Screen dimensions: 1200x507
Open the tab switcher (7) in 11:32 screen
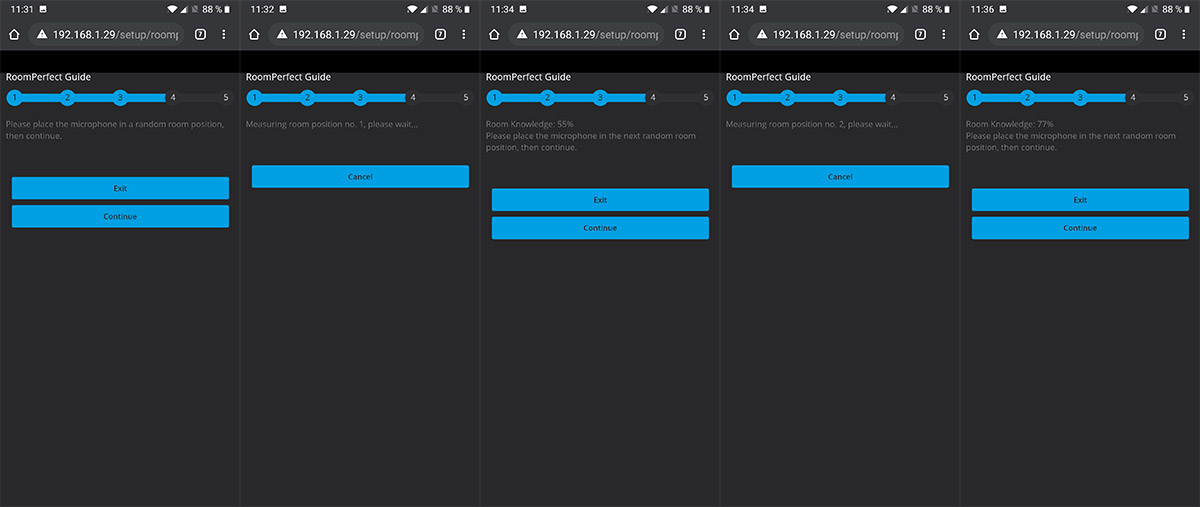click(440, 34)
